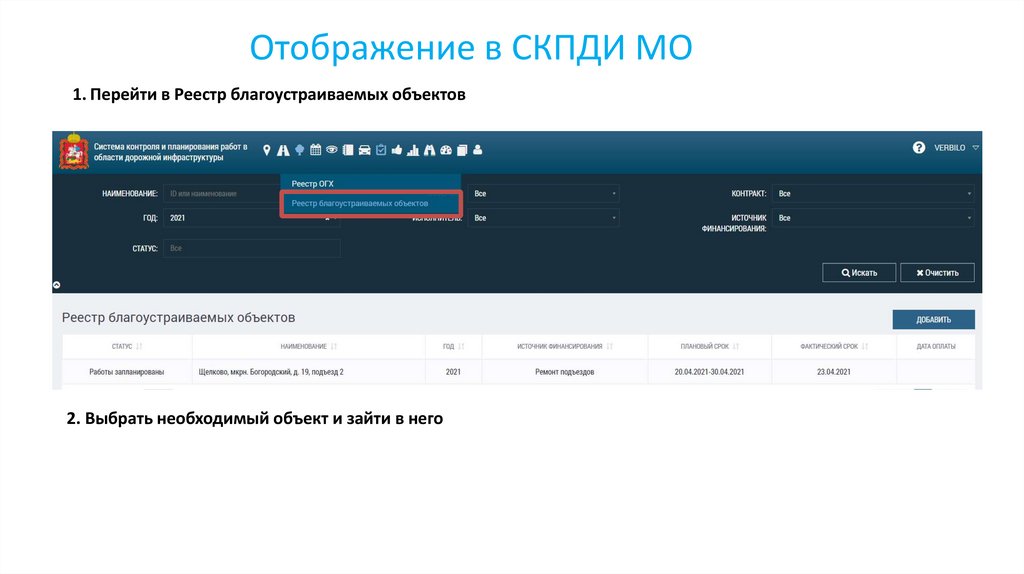This screenshot has width=1024, height=574.
Task: Open the VERBILO user dropdown
Action: coord(956,148)
